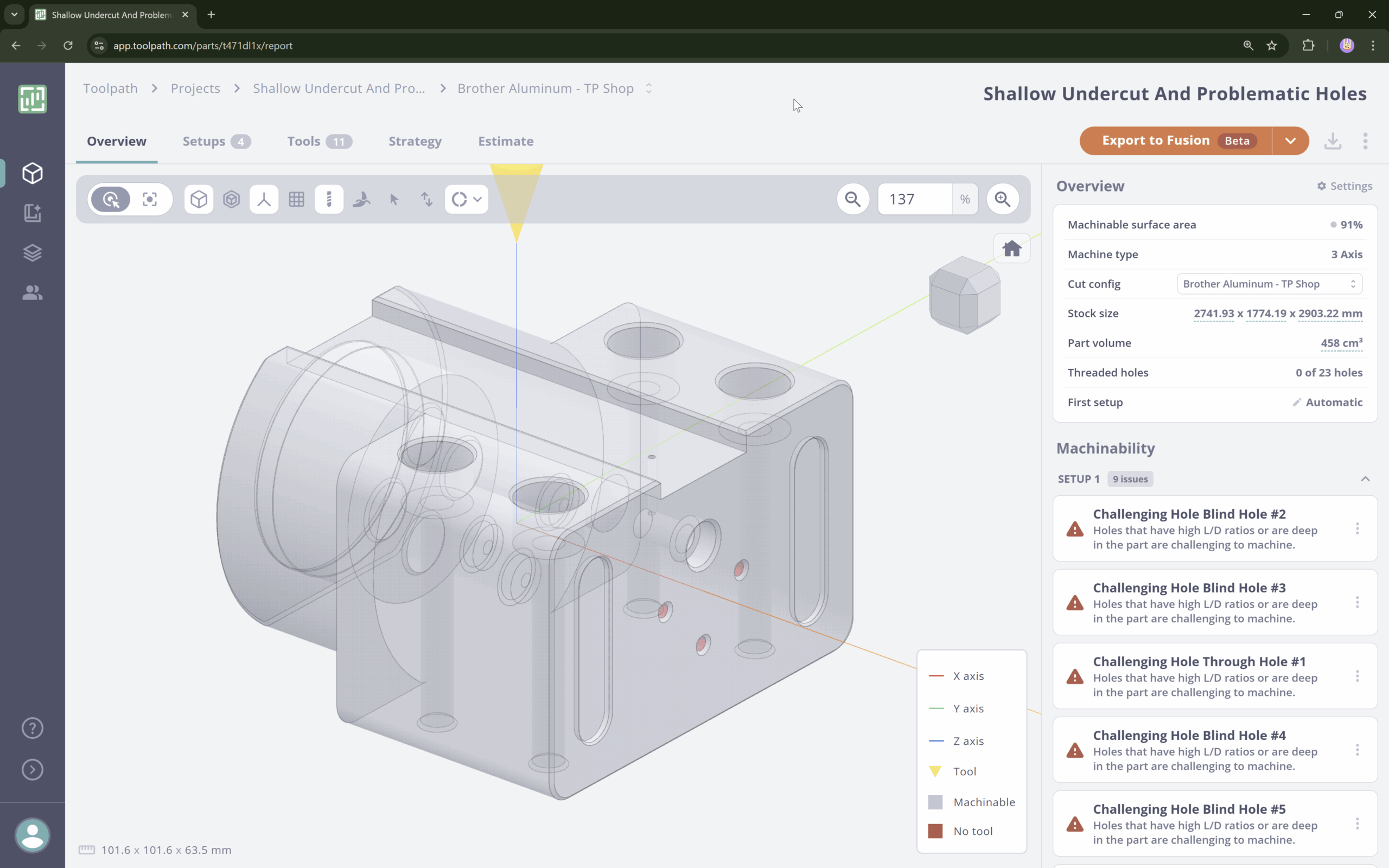
Task: Toggle the grid view icon
Action: (296, 199)
